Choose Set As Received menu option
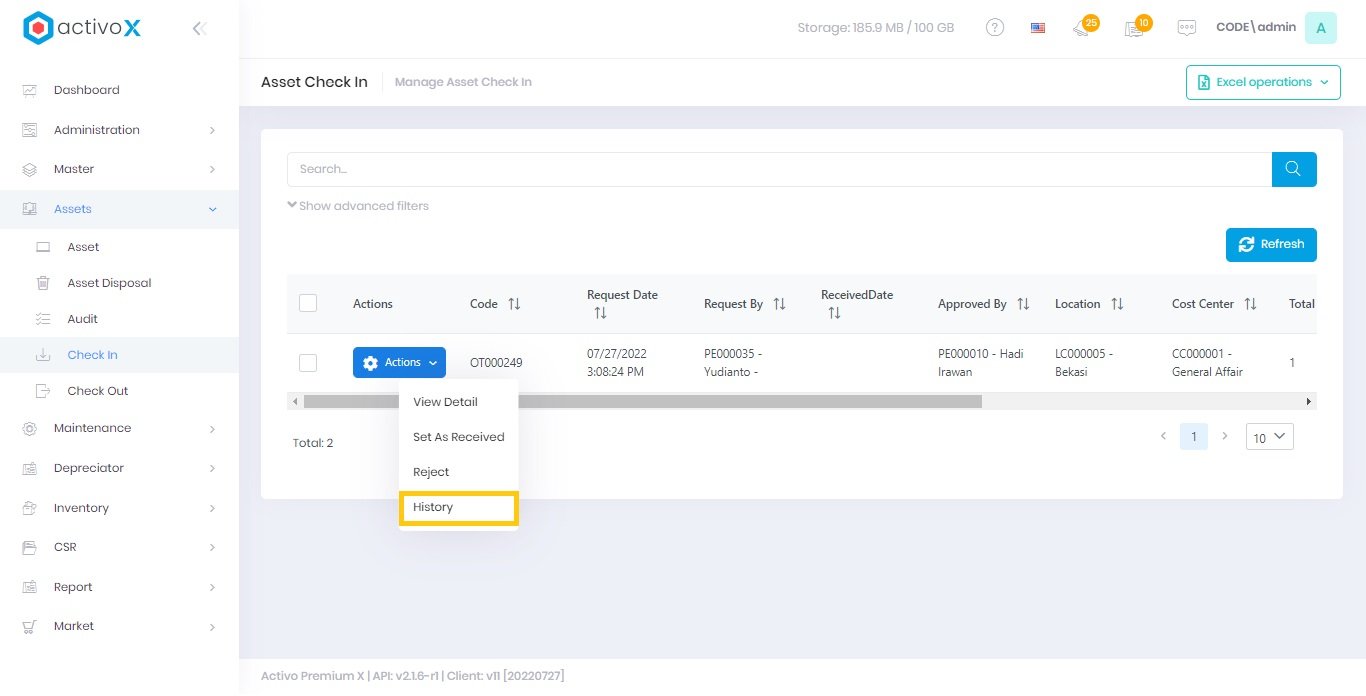 point(458,437)
